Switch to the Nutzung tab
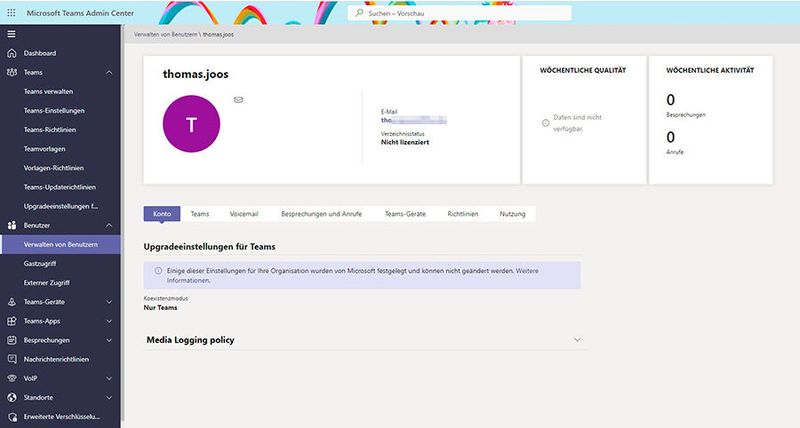 tap(512, 214)
